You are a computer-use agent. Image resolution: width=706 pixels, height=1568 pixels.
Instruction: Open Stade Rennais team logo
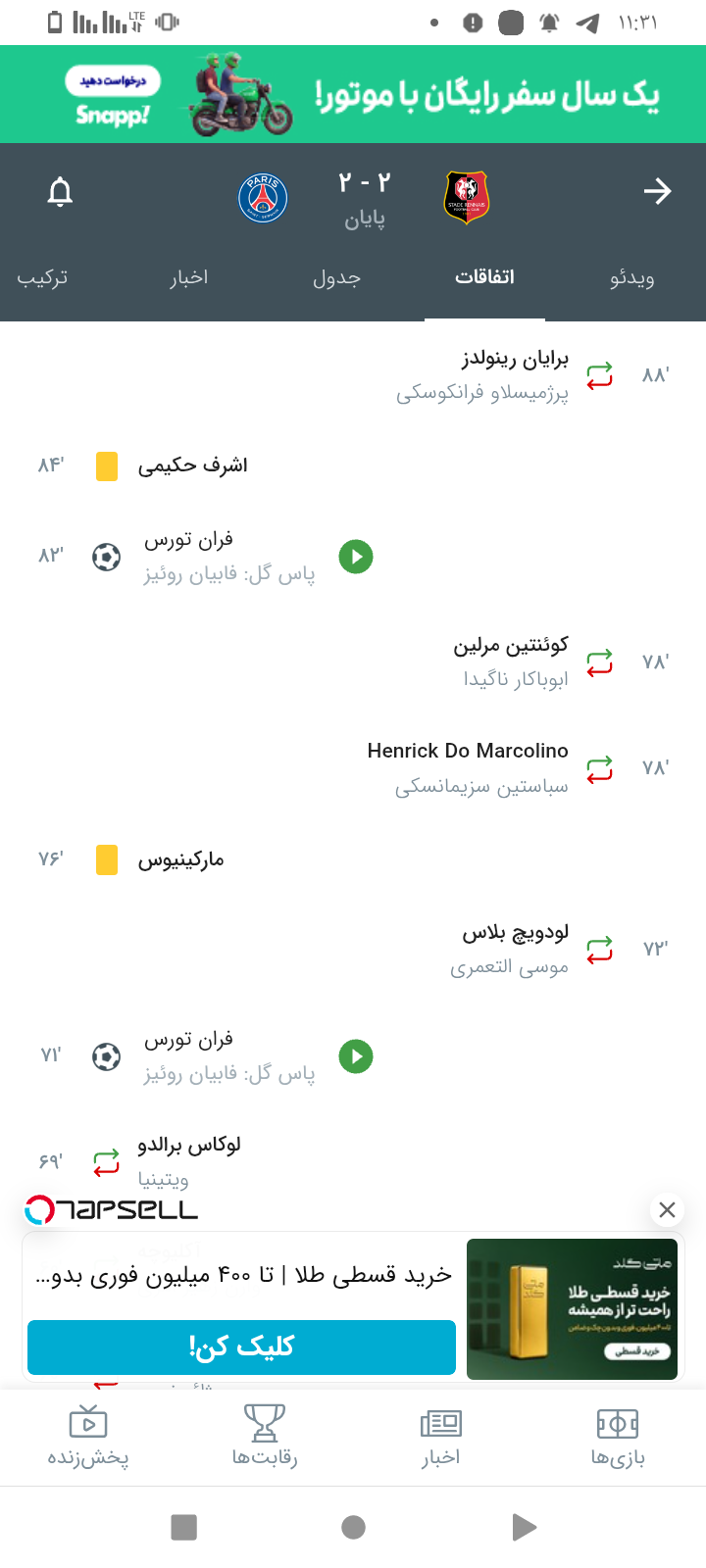tap(467, 198)
